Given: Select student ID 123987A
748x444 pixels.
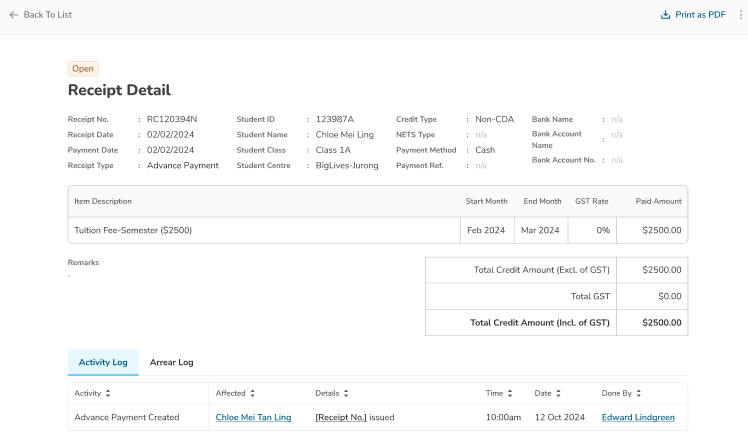Looking at the screenshot, I should tap(334, 119).
